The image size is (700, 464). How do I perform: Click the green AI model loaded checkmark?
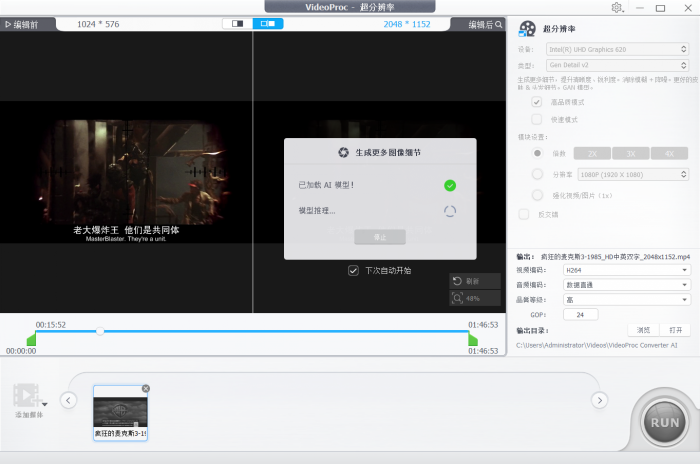point(450,185)
